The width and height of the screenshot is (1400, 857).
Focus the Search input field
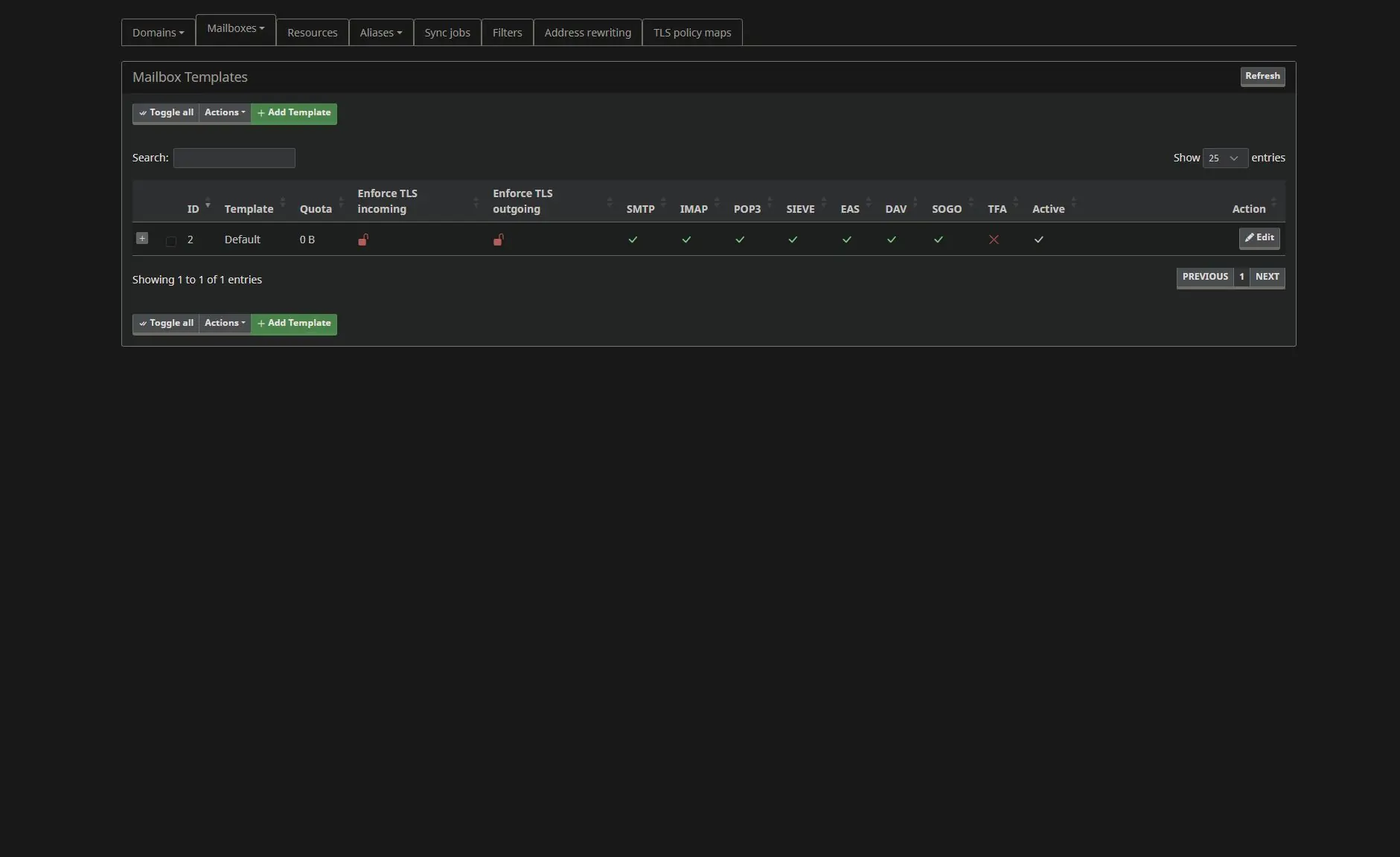[x=234, y=158]
